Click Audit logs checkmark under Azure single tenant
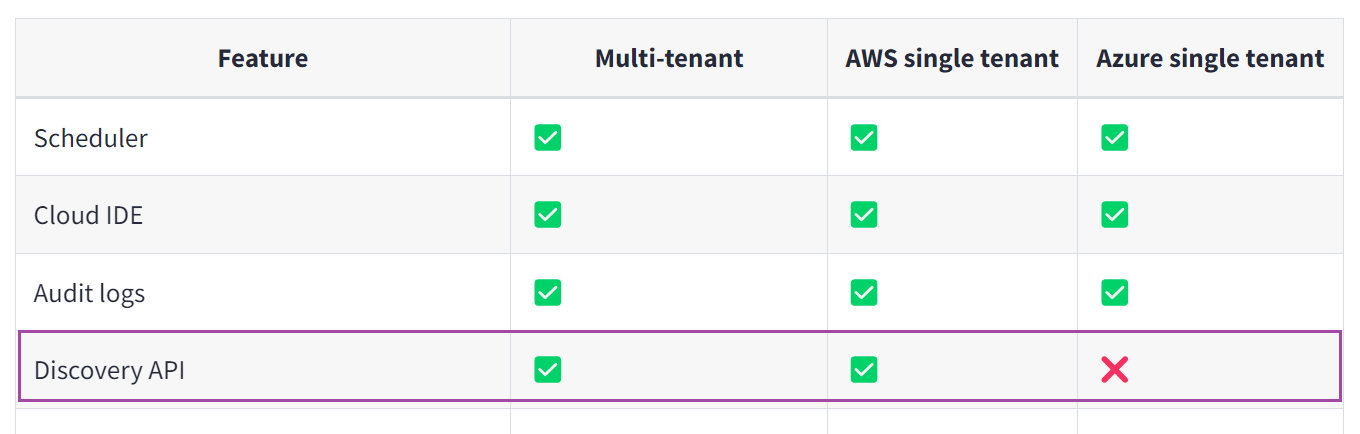The width and height of the screenshot is (1360, 434). (x=1114, y=293)
